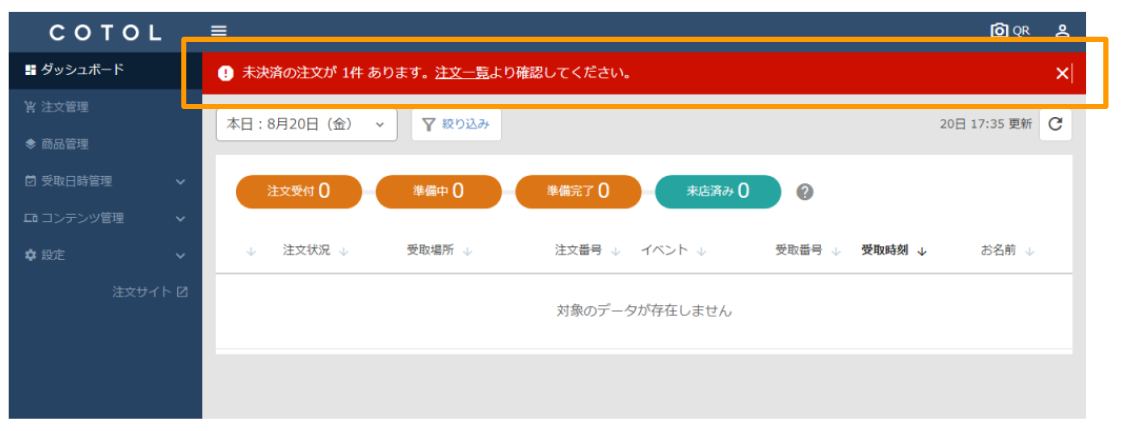Open the 注文サイト external link

(x=150, y=292)
